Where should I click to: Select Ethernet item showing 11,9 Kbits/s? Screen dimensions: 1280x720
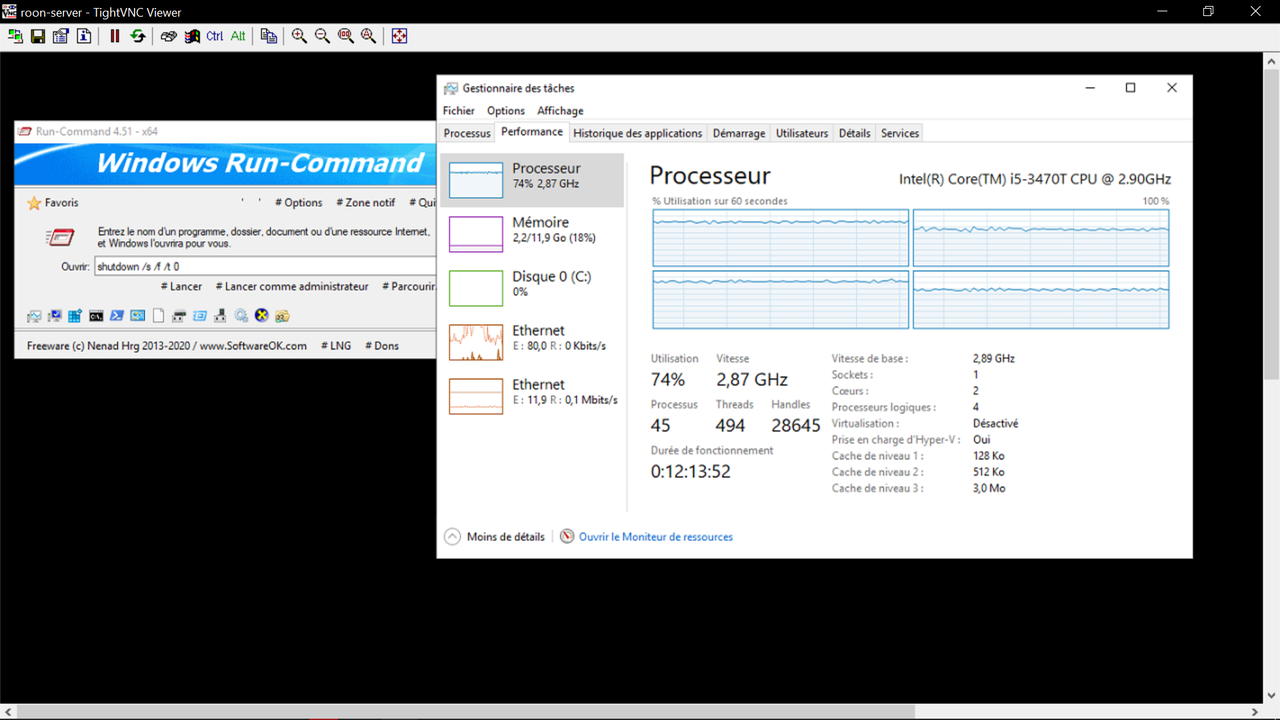pyautogui.click(x=532, y=396)
